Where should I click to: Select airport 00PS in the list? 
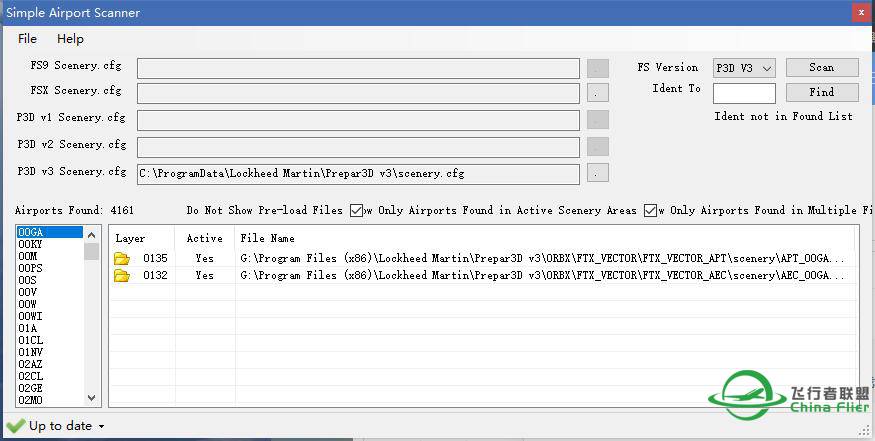(50, 269)
